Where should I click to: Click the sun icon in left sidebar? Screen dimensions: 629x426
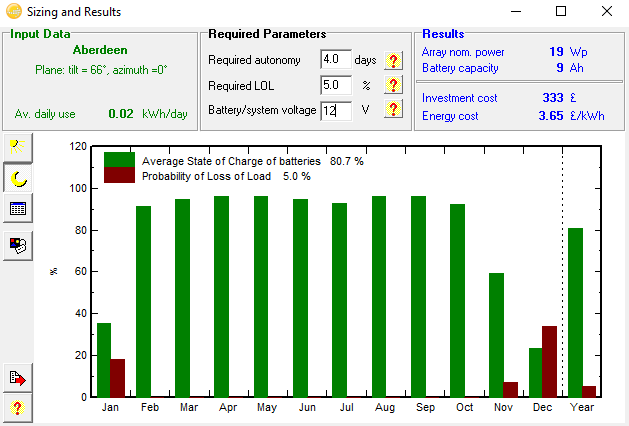[18, 148]
